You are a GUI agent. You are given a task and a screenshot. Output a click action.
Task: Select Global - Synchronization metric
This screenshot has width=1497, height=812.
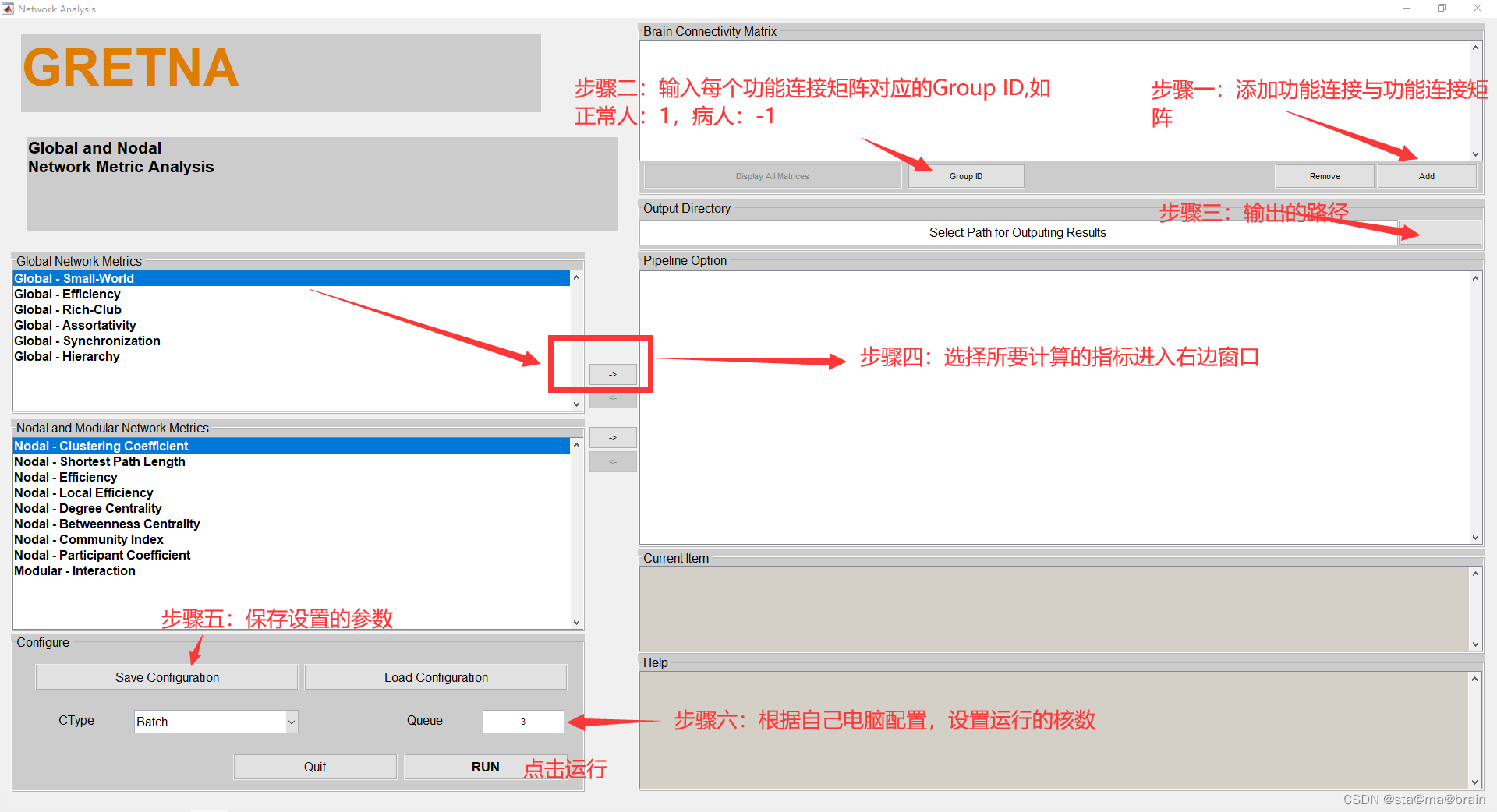292,341
